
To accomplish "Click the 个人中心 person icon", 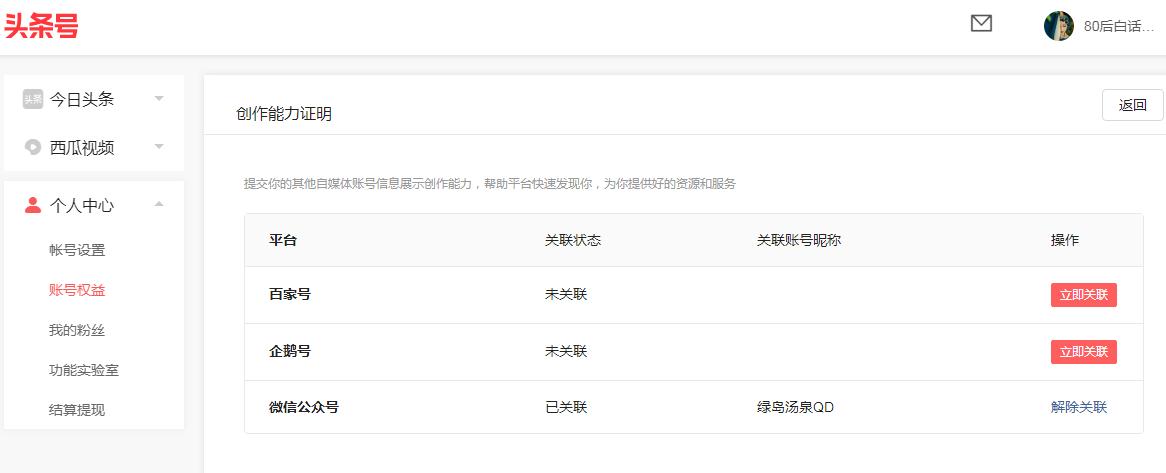I will point(33,205).
